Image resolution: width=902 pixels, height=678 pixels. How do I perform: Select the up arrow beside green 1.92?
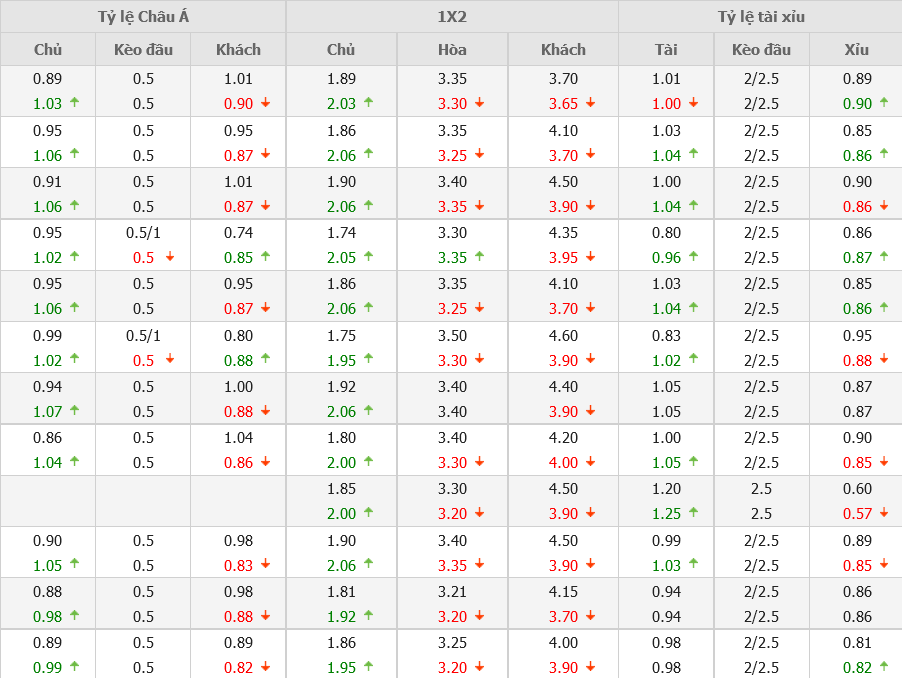point(368,615)
